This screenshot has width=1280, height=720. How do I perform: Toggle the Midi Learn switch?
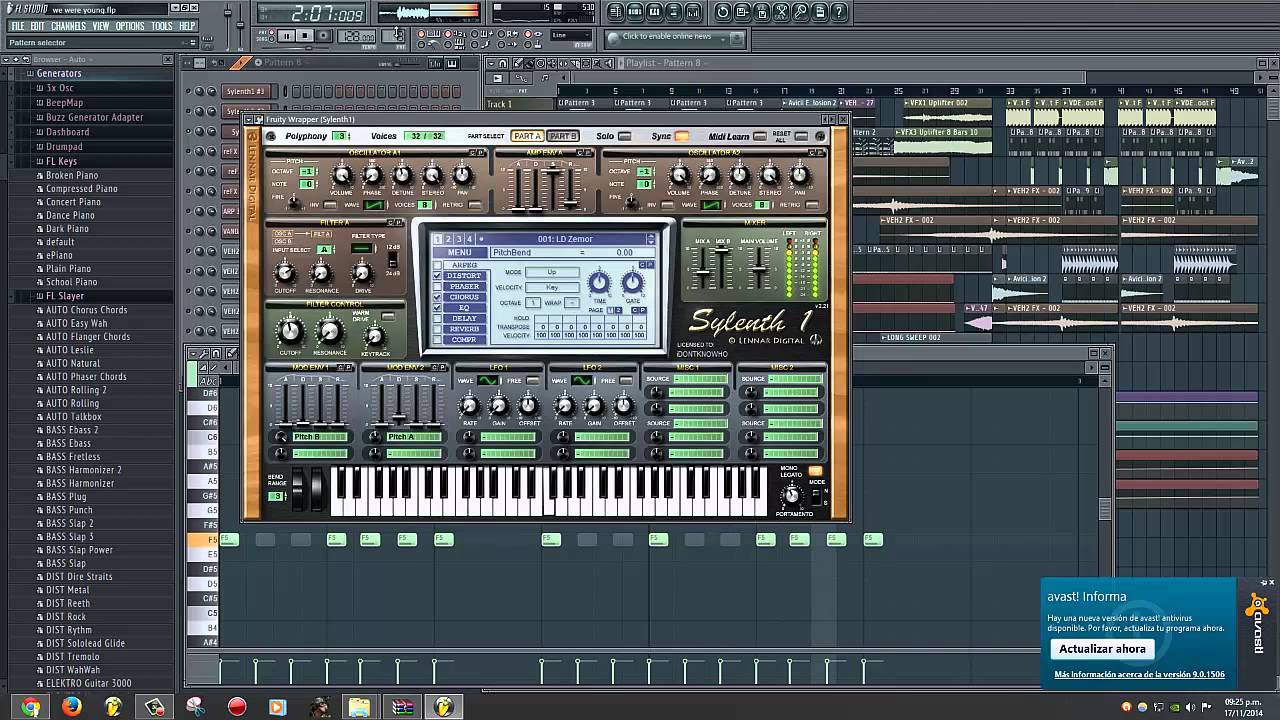coord(760,136)
